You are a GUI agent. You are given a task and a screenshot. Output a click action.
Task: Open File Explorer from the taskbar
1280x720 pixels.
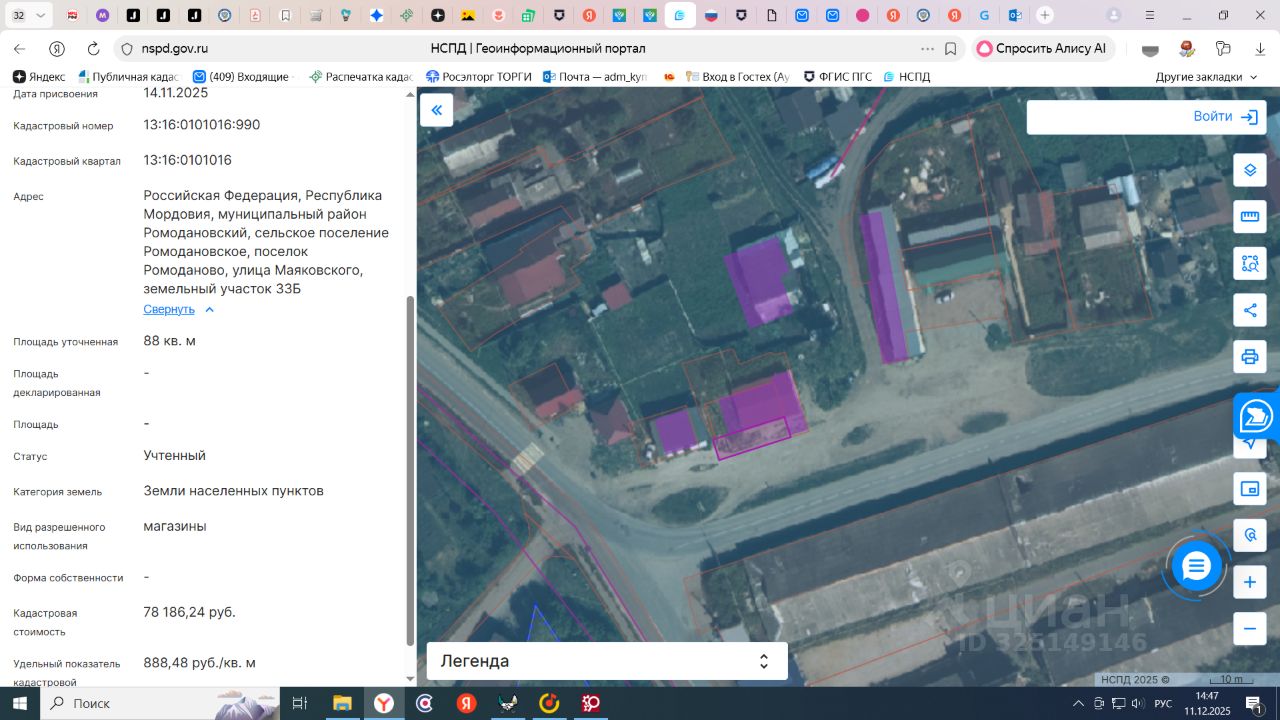pos(342,703)
